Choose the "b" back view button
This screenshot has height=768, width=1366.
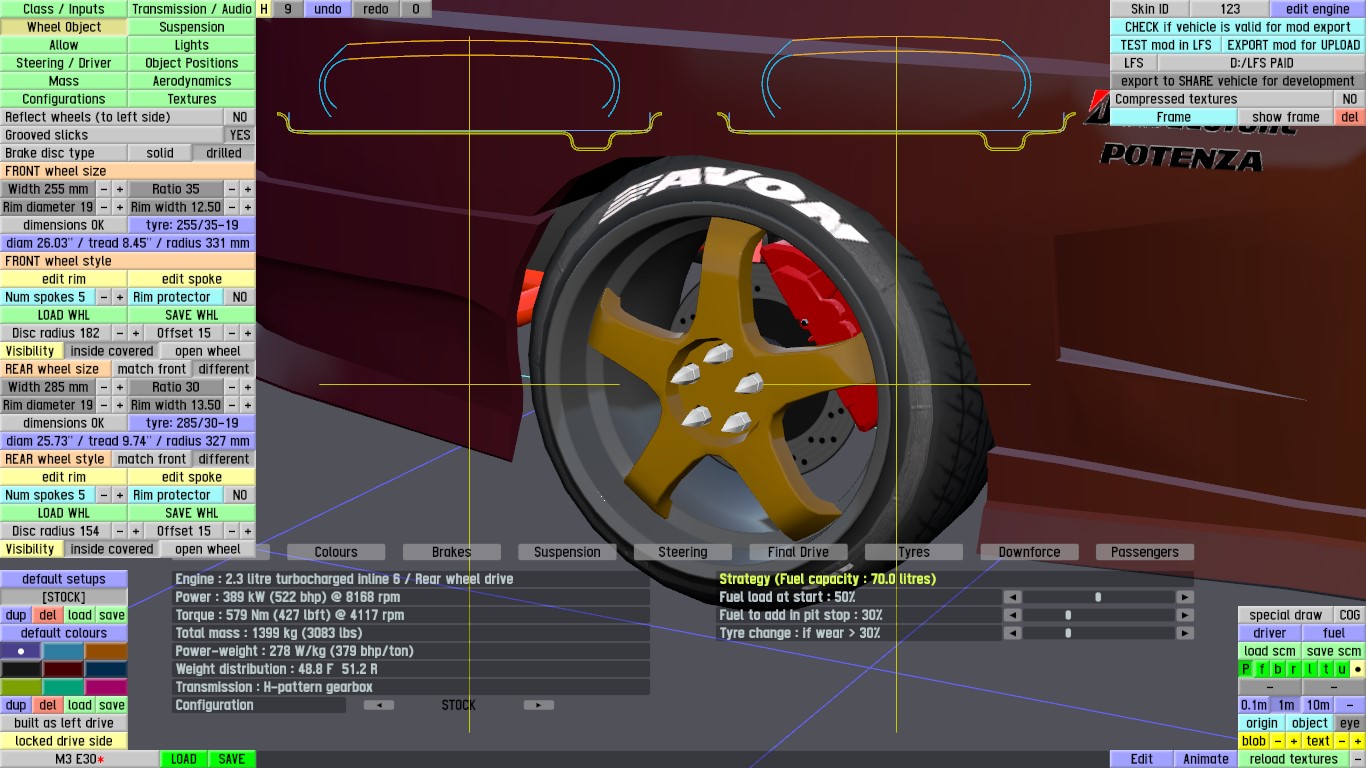(x=1278, y=669)
